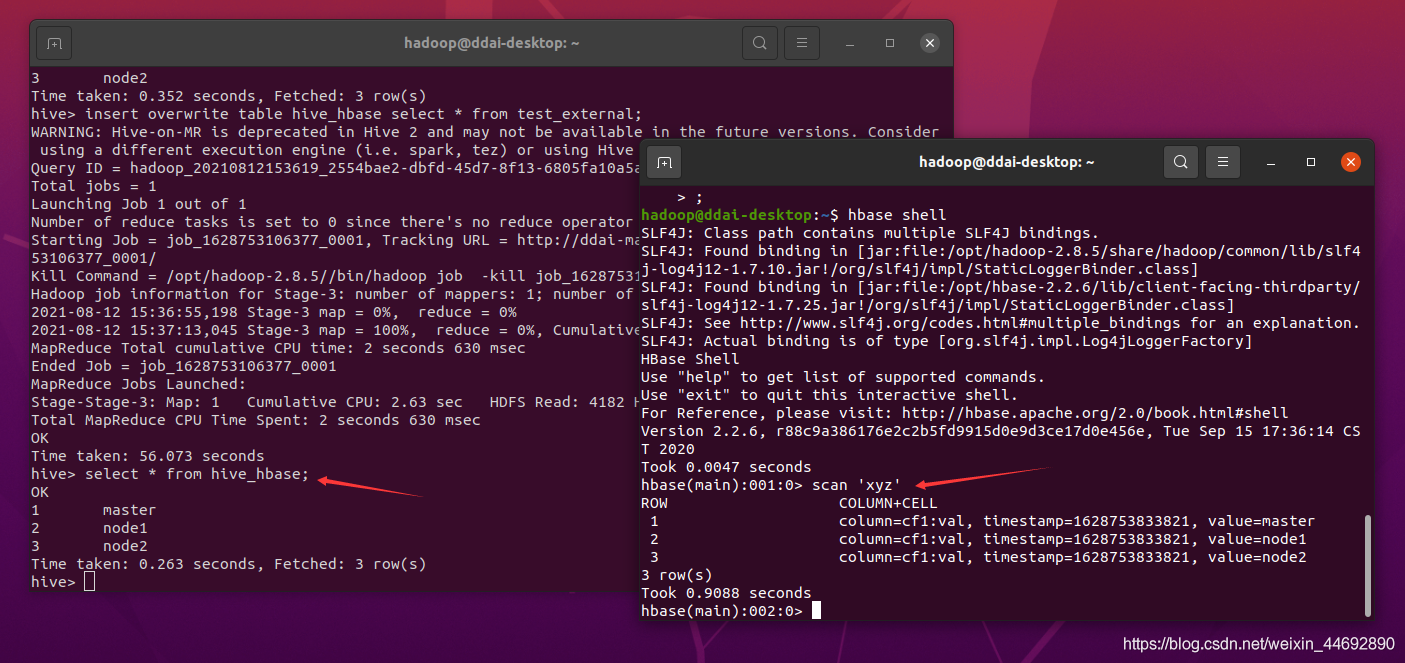
Task: Click 'Total jobs = 1' line
Action: coord(94,186)
